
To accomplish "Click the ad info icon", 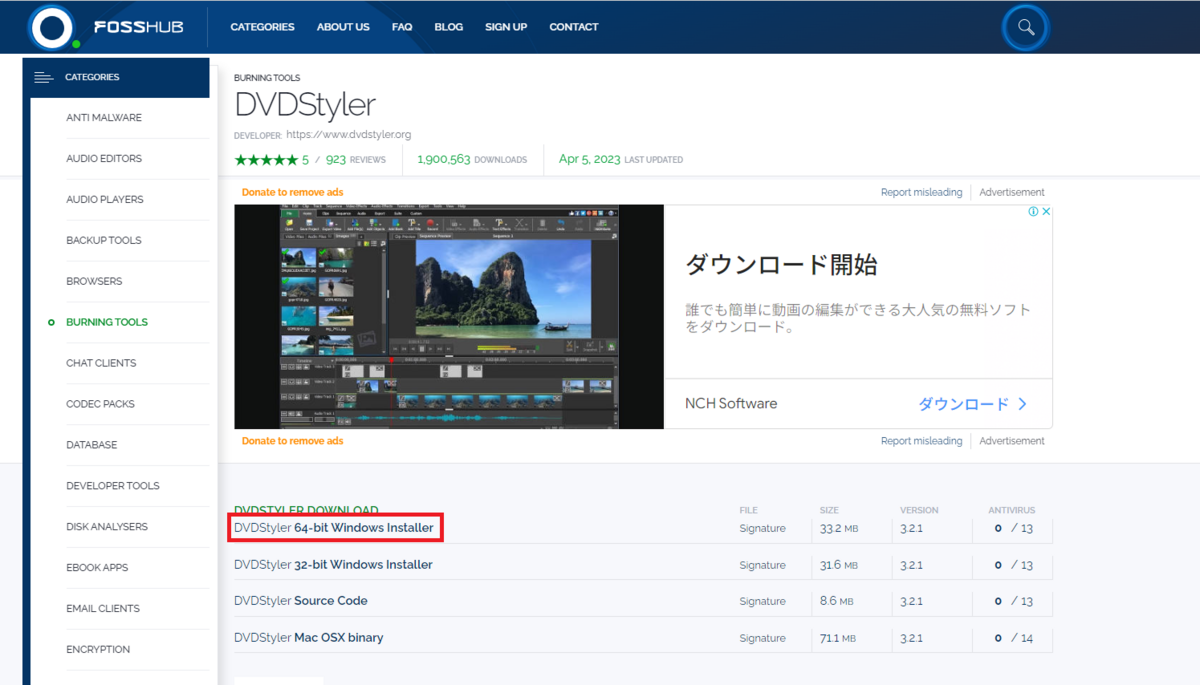I will coord(1034,211).
